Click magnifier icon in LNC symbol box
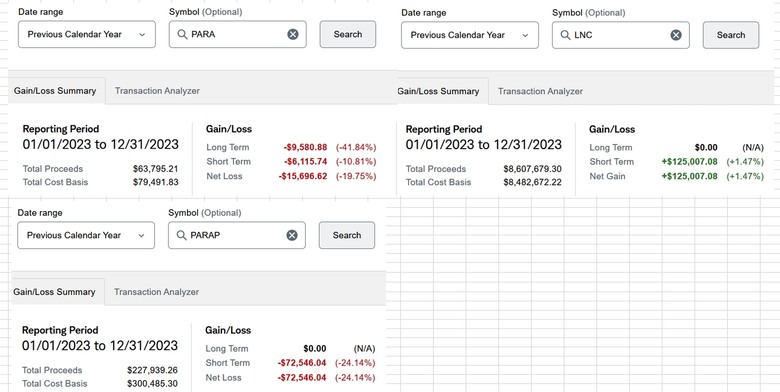Image resolution: width=780 pixels, height=392 pixels. pos(565,35)
